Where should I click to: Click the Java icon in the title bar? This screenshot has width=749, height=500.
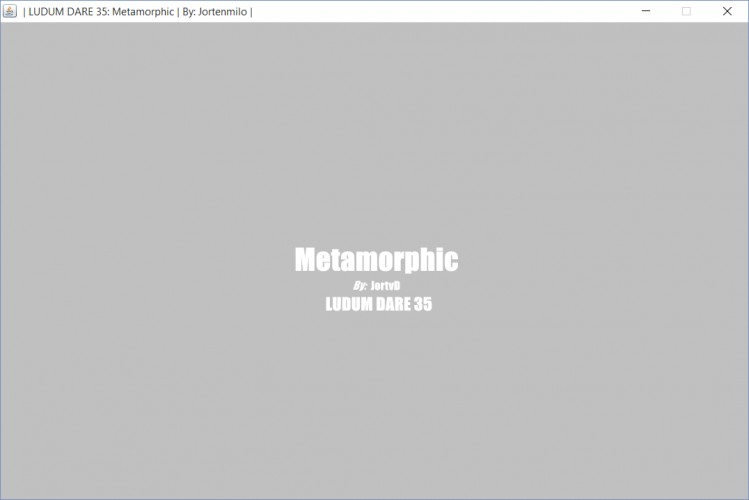click(x=10, y=11)
